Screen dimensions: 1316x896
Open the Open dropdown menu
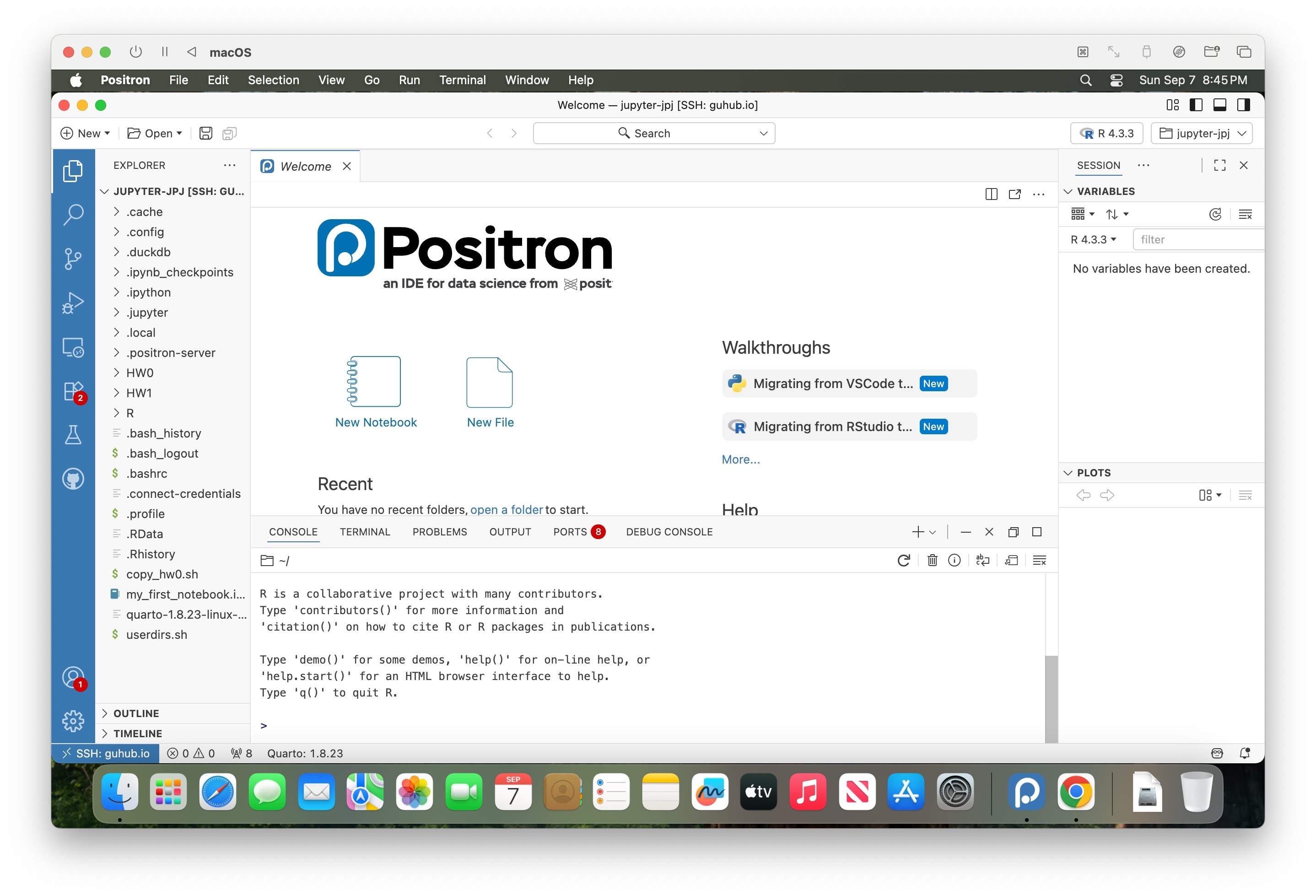point(155,133)
